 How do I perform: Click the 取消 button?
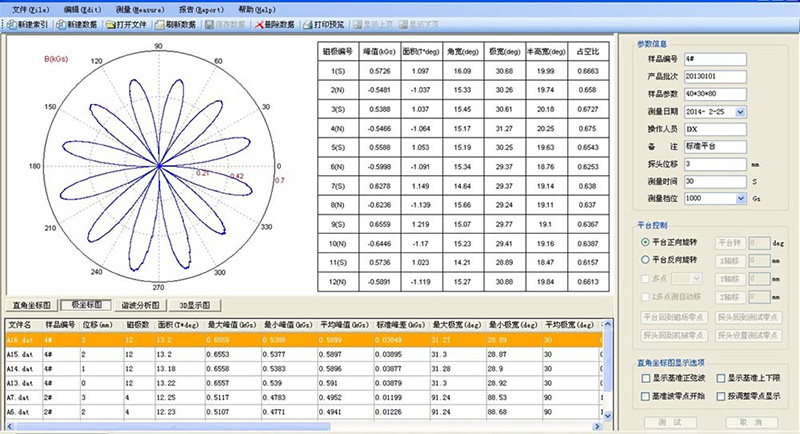click(752, 422)
